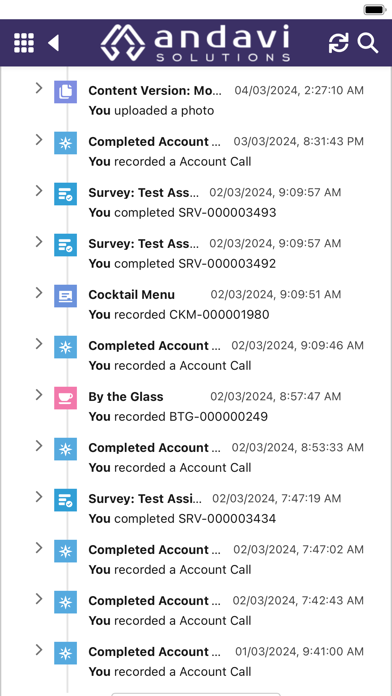
Task: Expand the Cocktail Menu entry
Action: (x=39, y=293)
